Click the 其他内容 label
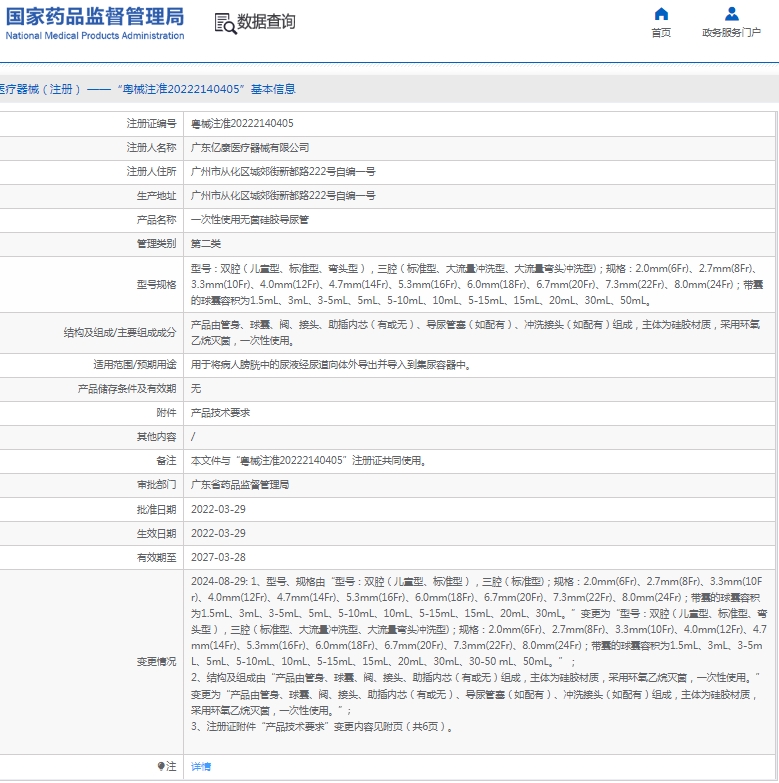 click(x=156, y=436)
